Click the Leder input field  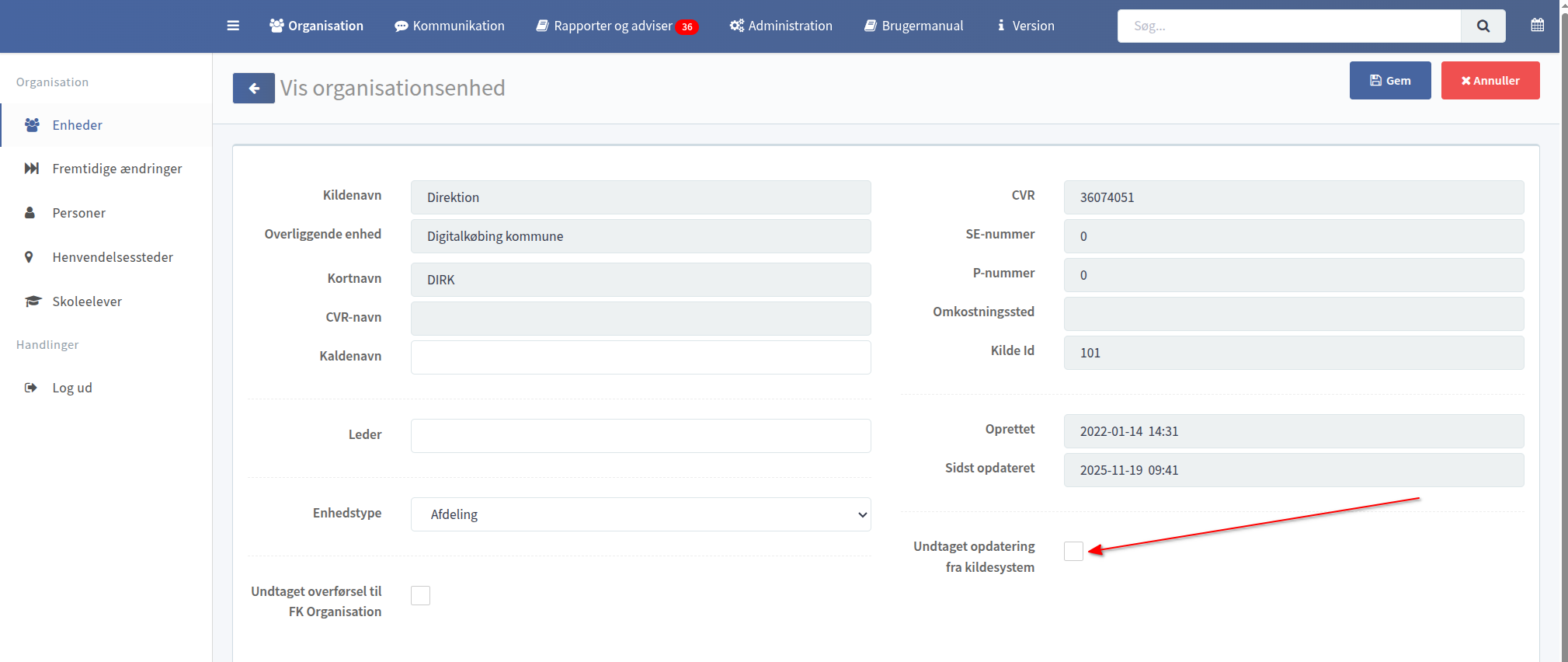point(640,436)
